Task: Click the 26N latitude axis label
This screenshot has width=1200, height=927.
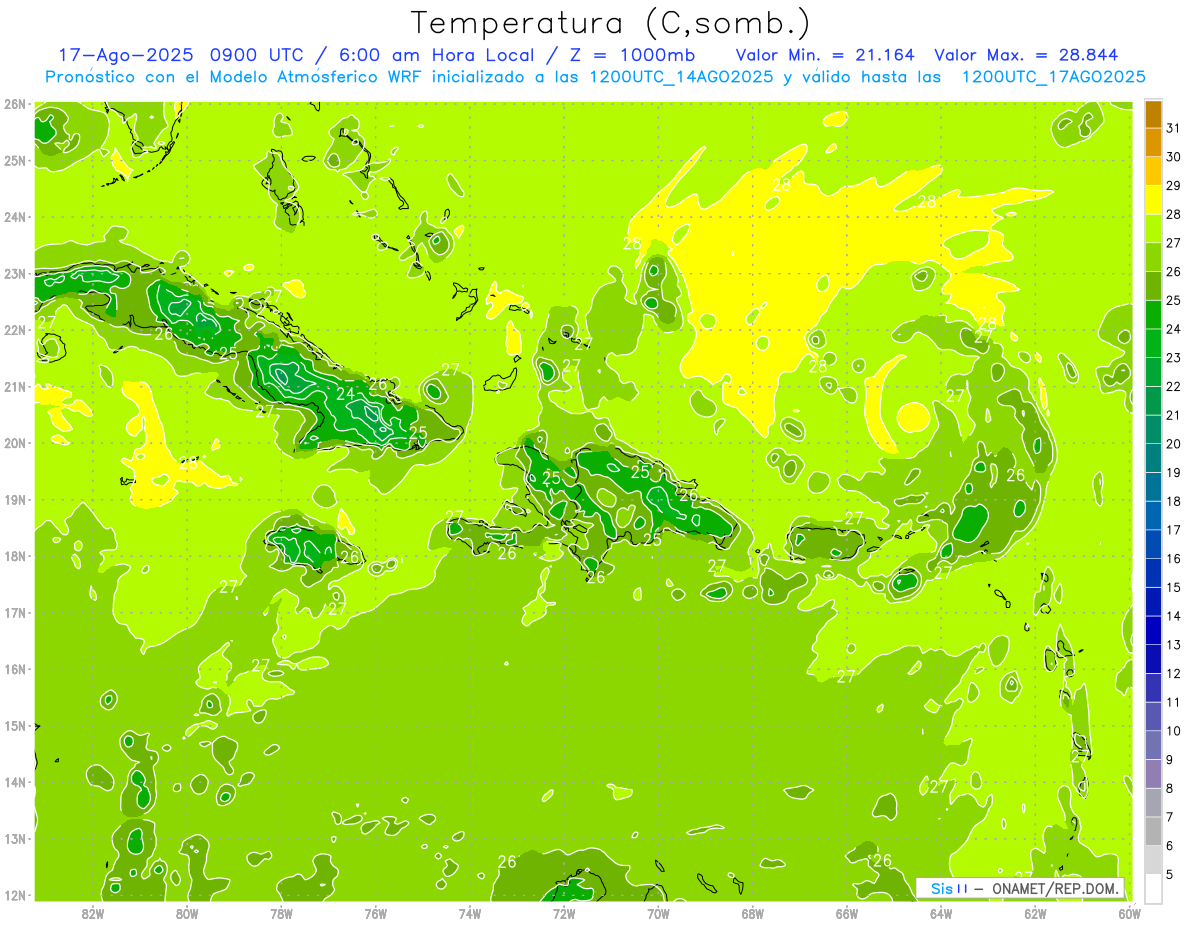Action: pyautogui.click(x=14, y=104)
